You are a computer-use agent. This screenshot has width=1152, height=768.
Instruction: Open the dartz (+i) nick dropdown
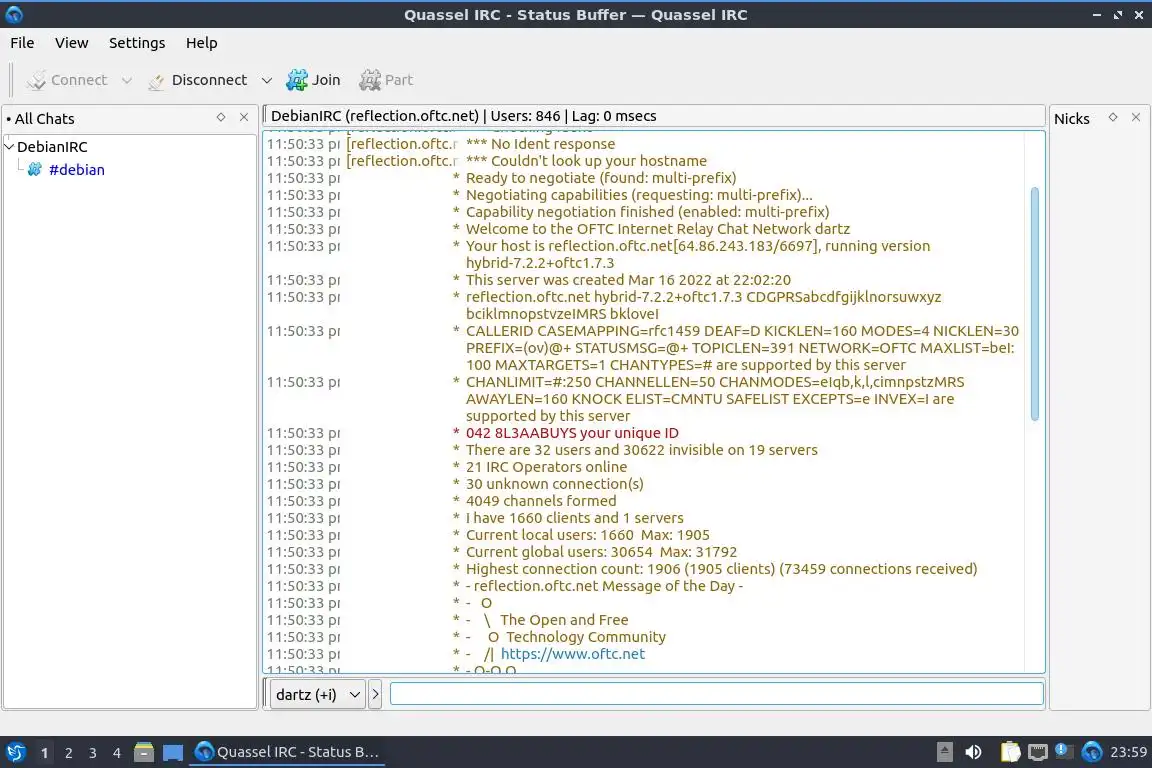tap(317, 695)
